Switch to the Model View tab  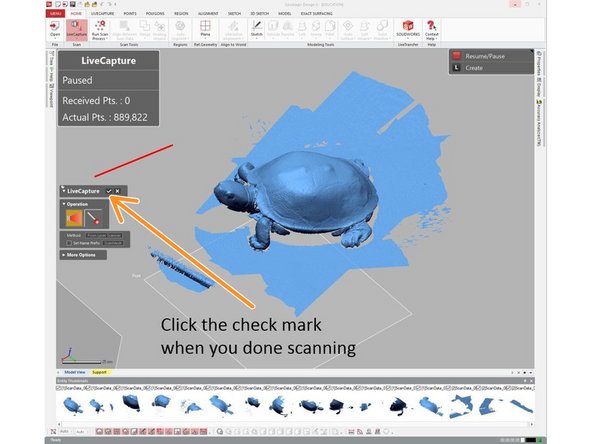75,372
